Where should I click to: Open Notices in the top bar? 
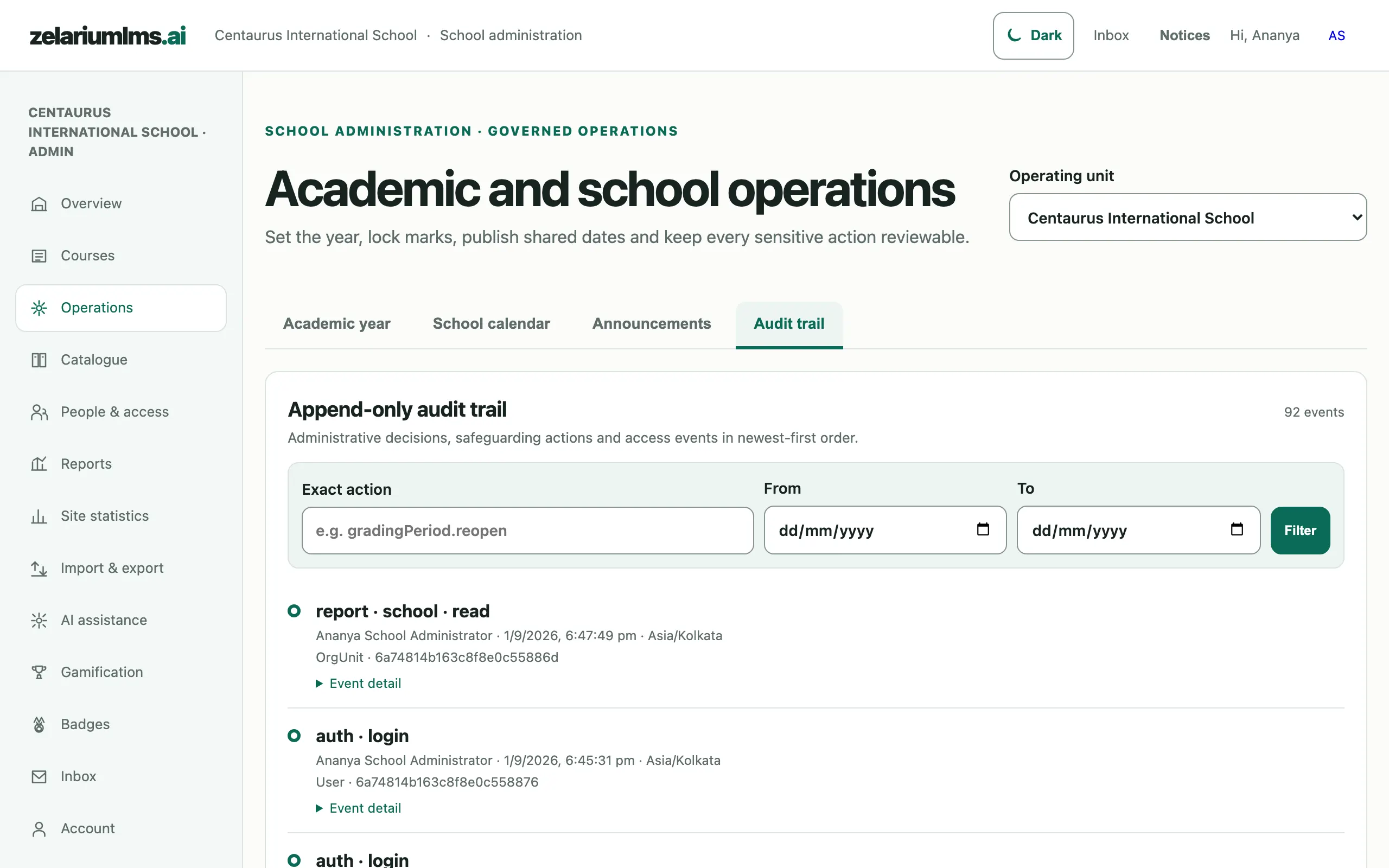pyautogui.click(x=1184, y=36)
